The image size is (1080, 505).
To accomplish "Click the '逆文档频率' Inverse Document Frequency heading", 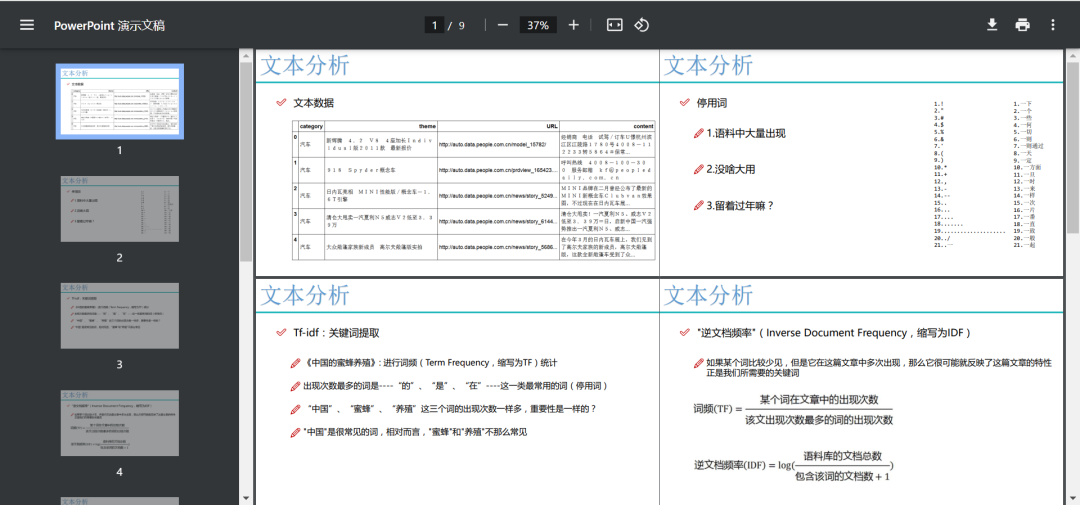I will coord(834,333).
